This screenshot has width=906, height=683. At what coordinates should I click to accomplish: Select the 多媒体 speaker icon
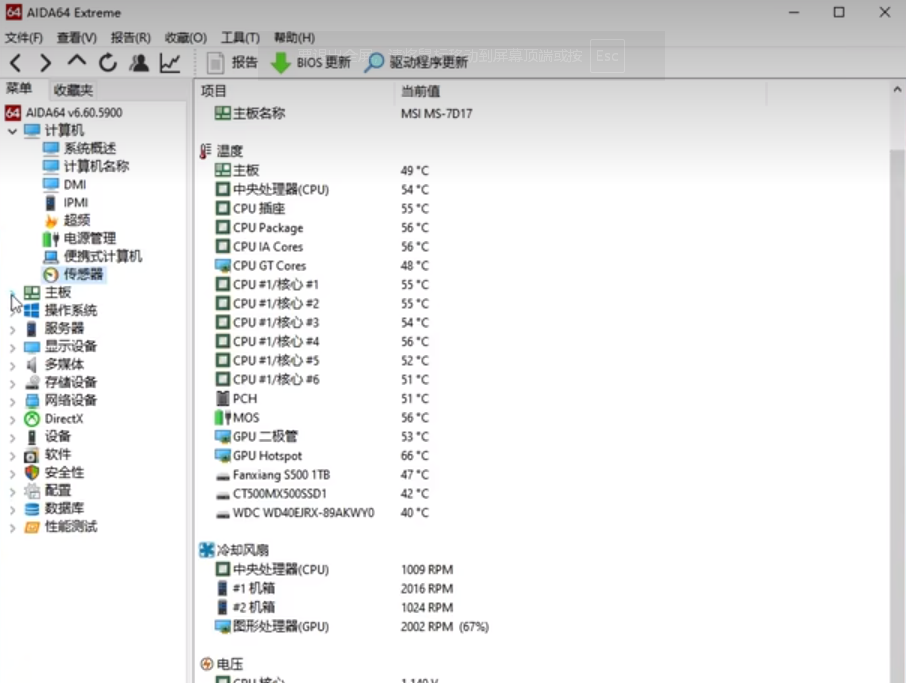tap(32, 365)
